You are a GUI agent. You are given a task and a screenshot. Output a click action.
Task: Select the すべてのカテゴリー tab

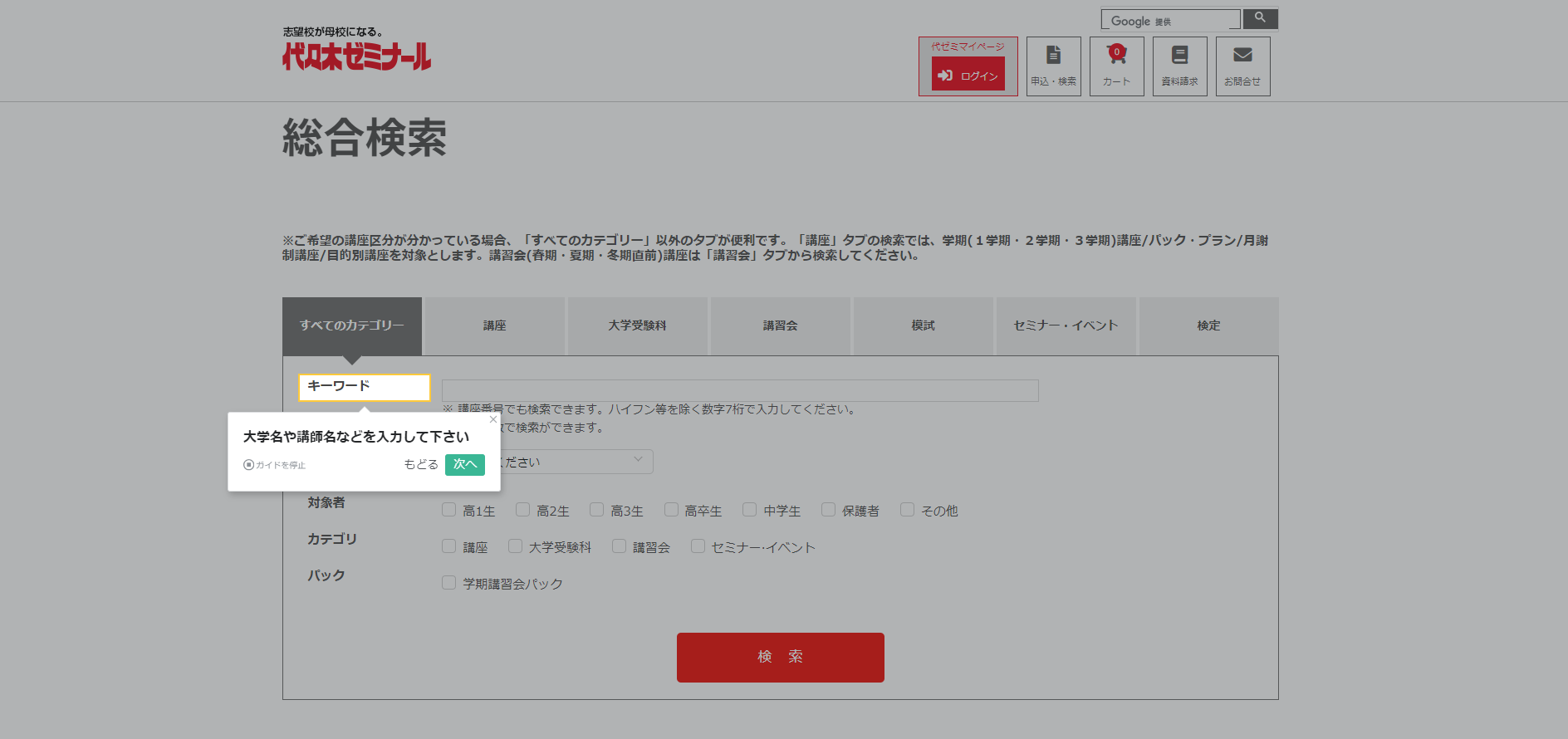(352, 325)
